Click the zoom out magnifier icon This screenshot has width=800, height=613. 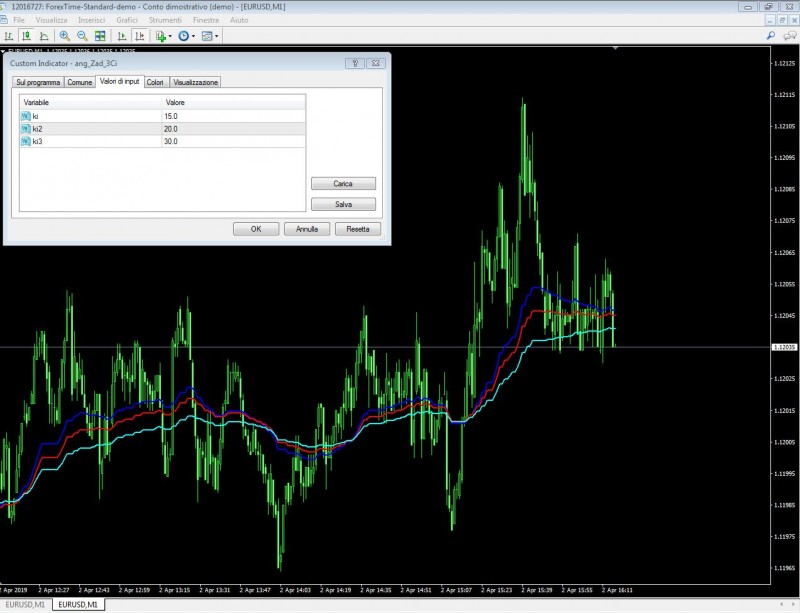(82, 36)
